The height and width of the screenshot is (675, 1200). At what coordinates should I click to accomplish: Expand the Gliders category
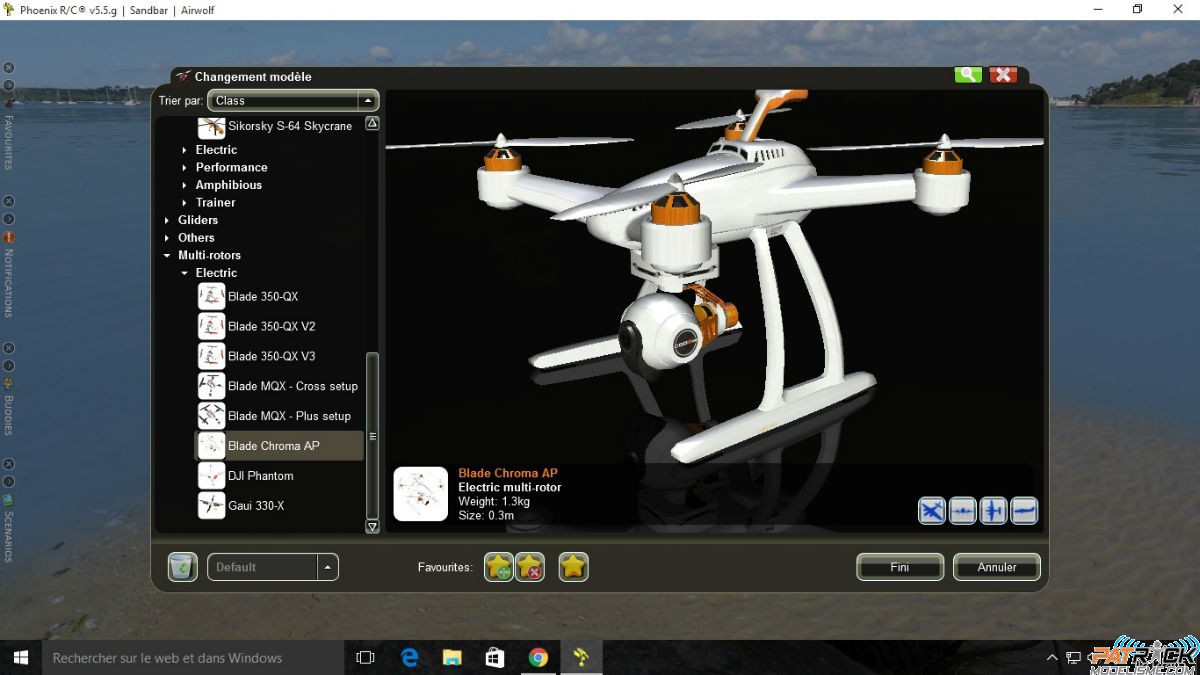pyautogui.click(x=166, y=220)
